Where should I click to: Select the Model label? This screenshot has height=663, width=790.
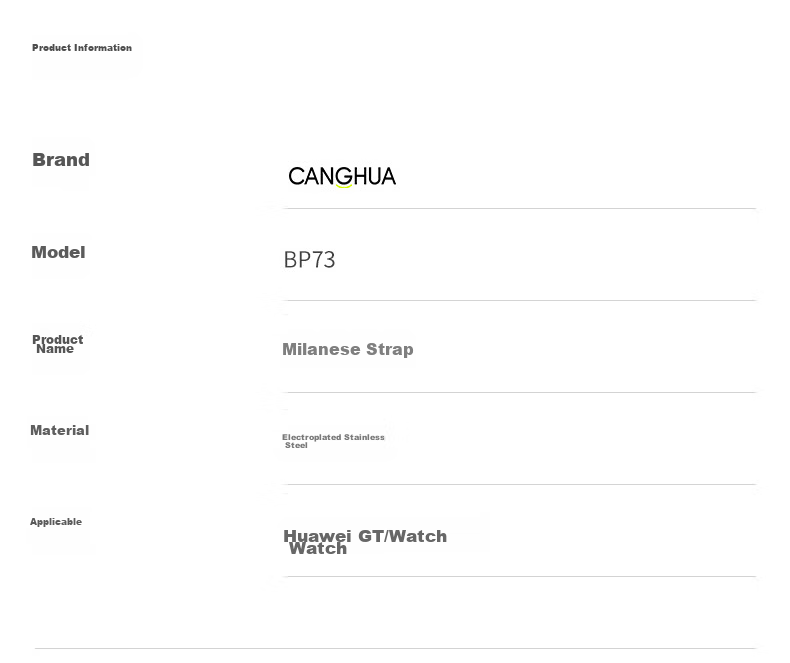[58, 252]
